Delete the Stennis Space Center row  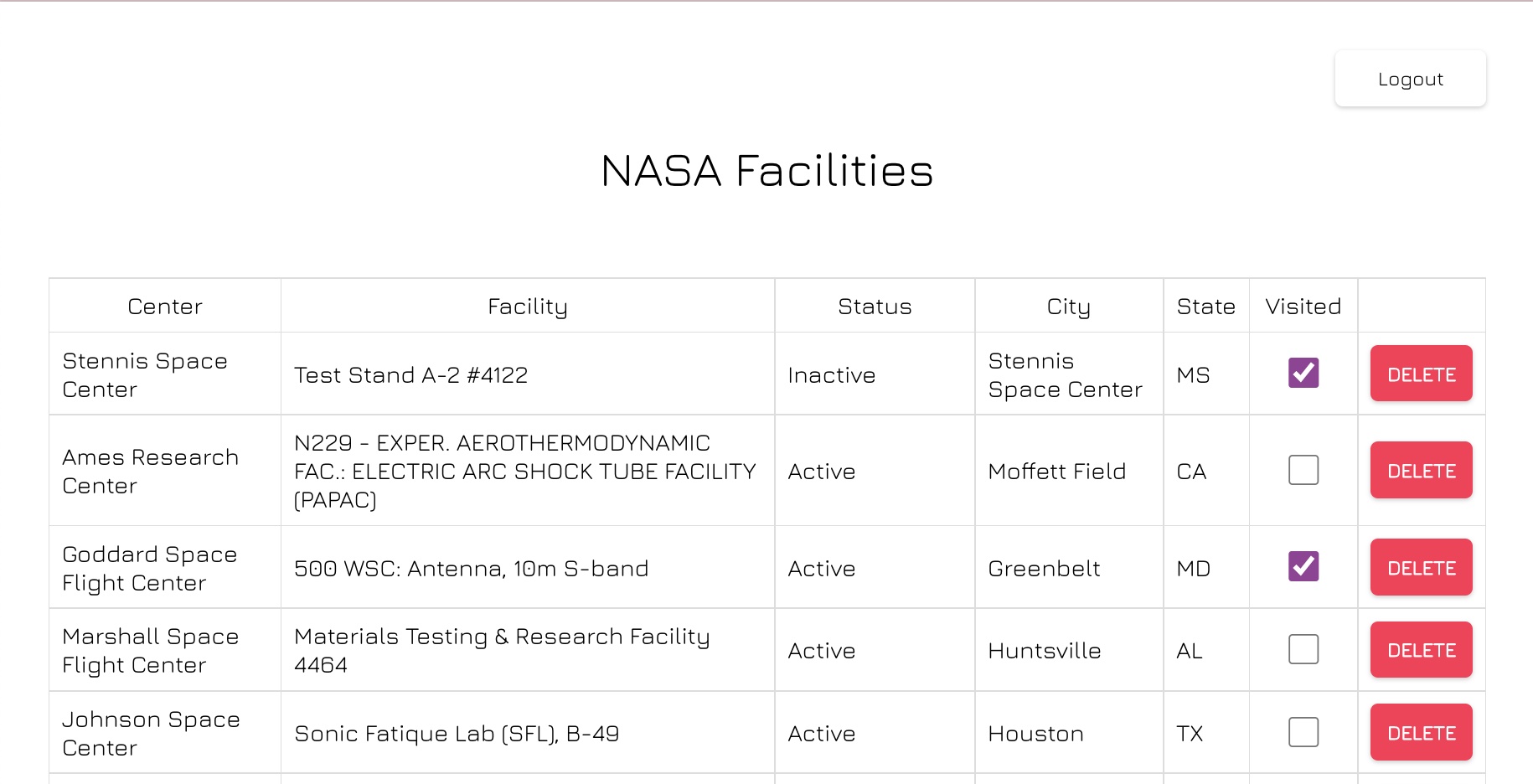click(1421, 374)
